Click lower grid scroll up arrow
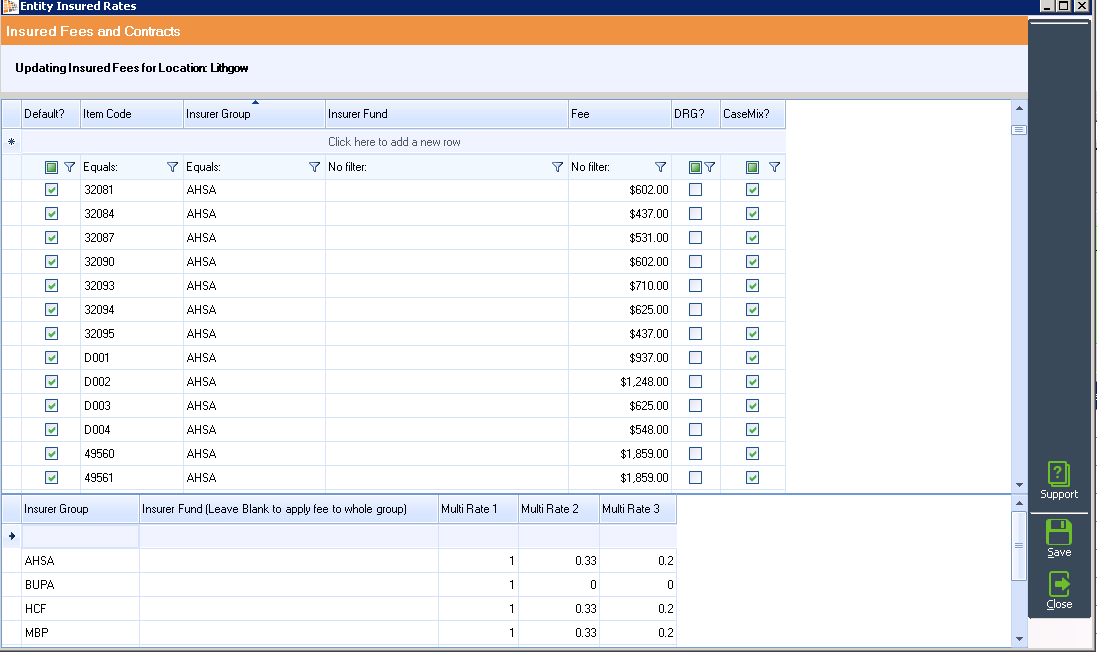The width and height of the screenshot is (1097, 652). click(1019, 503)
